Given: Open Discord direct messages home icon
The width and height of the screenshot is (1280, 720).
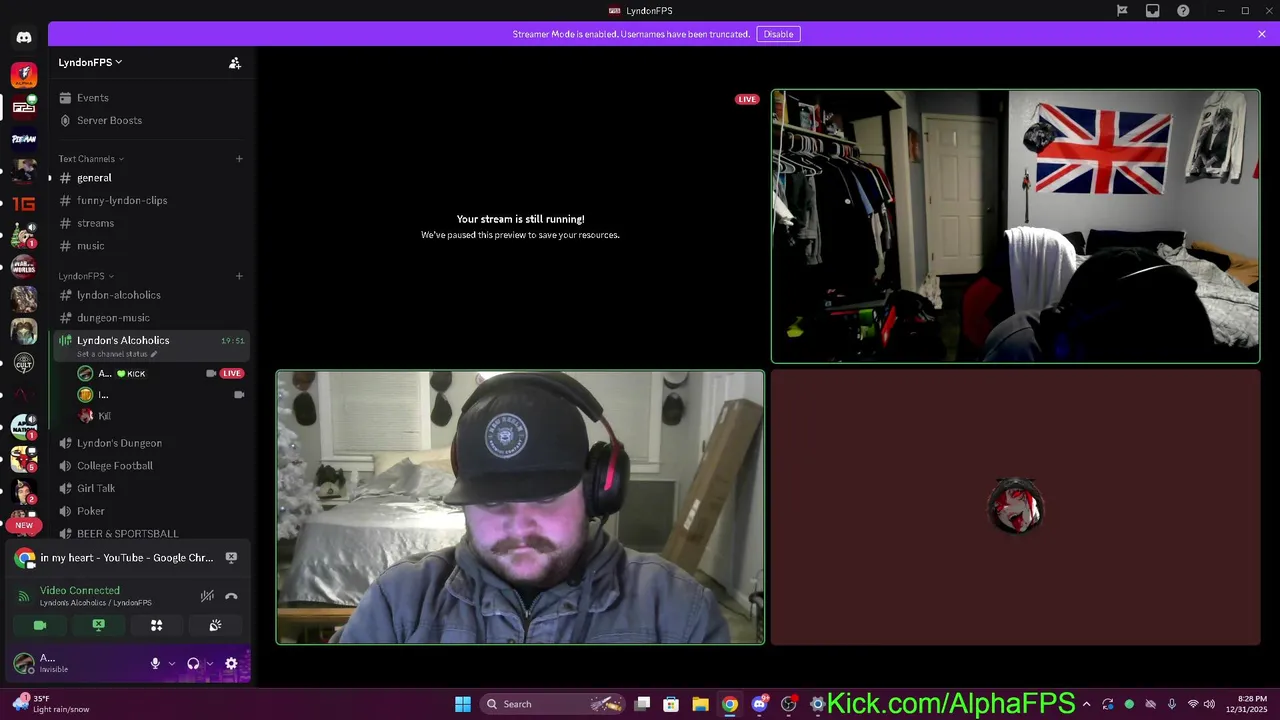Looking at the screenshot, I should tap(24, 38).
